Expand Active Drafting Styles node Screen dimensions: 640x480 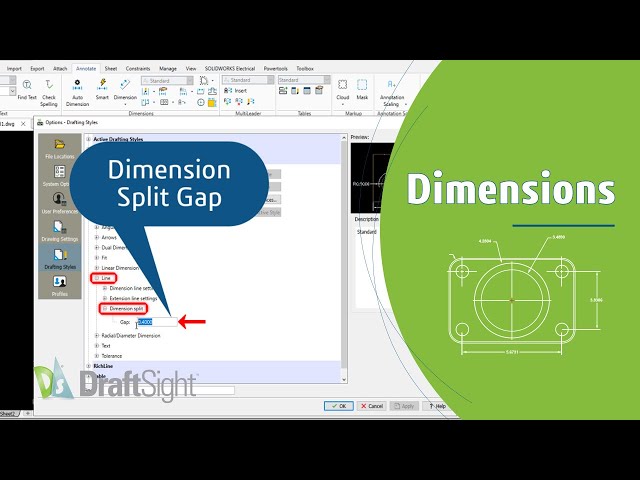click(89, 139)
